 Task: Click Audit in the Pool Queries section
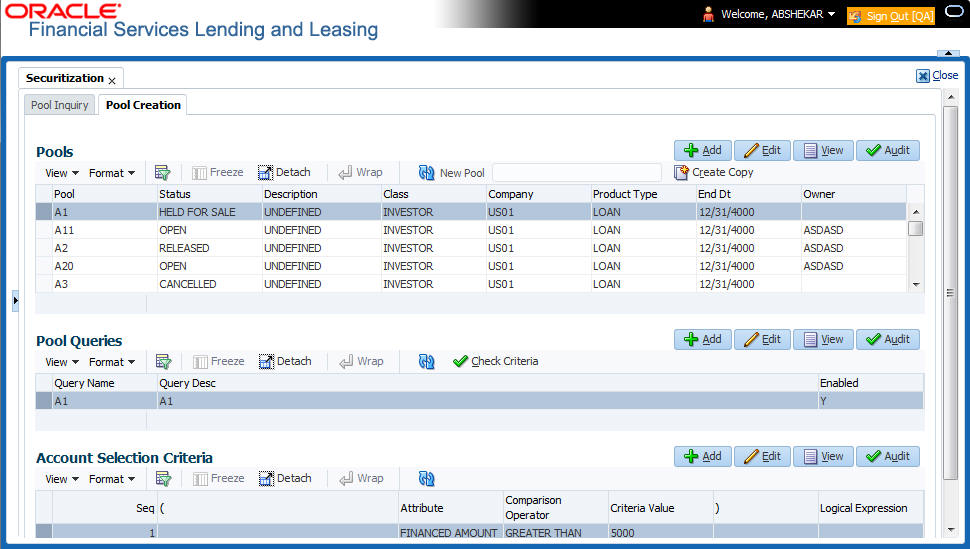[888, 339]
